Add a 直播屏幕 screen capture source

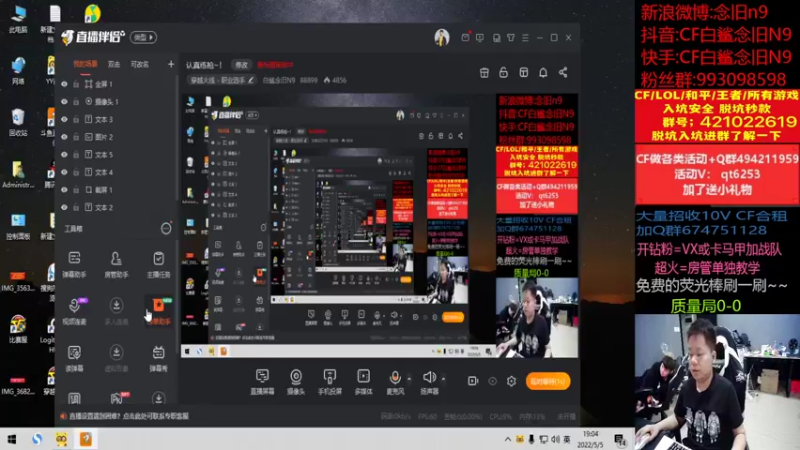(262, 382)
